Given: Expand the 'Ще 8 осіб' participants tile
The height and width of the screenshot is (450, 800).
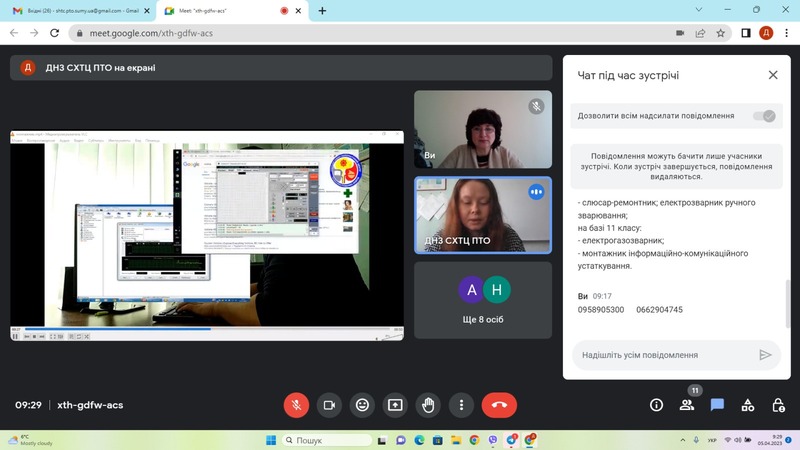Looking at the screenshot, I should 483,298.
